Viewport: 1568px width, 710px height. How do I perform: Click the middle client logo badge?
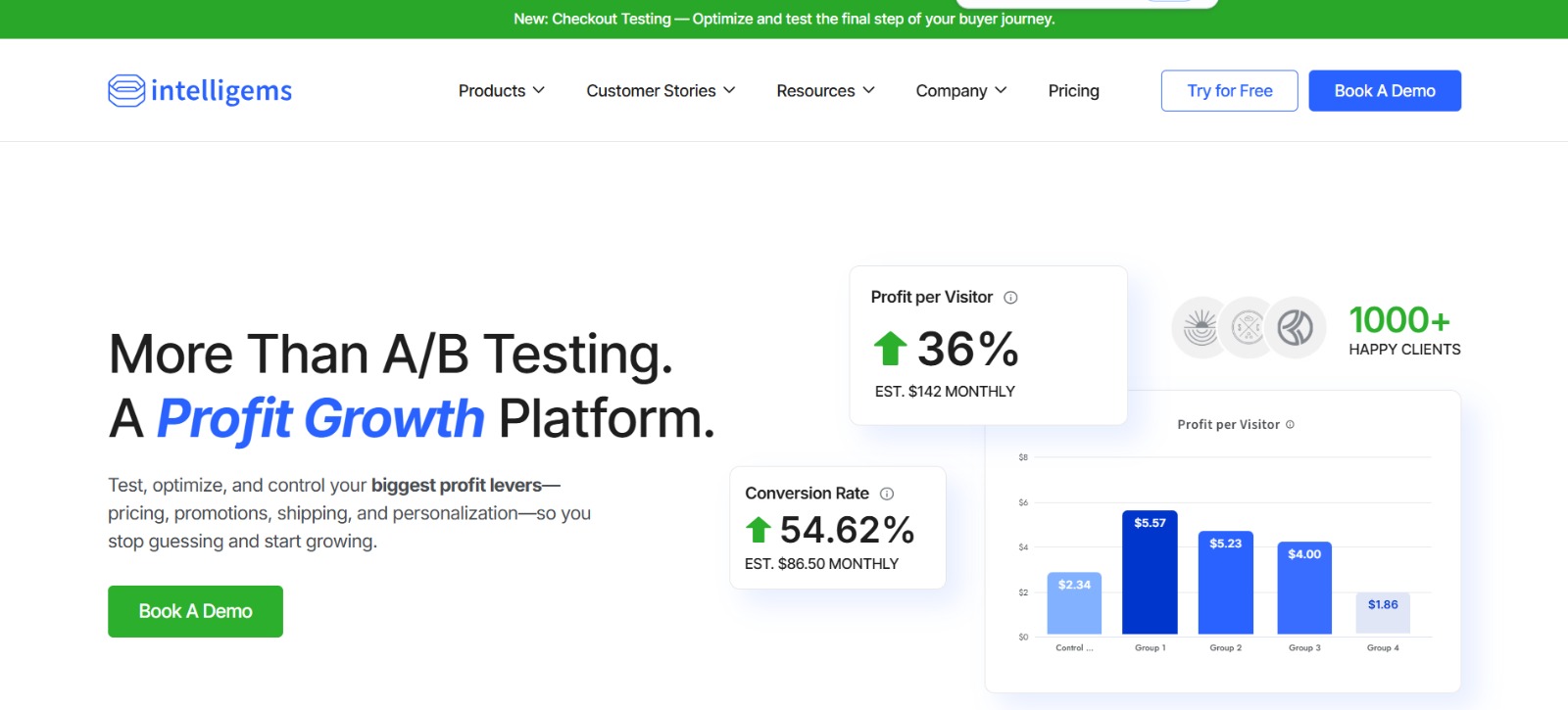pyautogui.click(x=1248, y=327)
